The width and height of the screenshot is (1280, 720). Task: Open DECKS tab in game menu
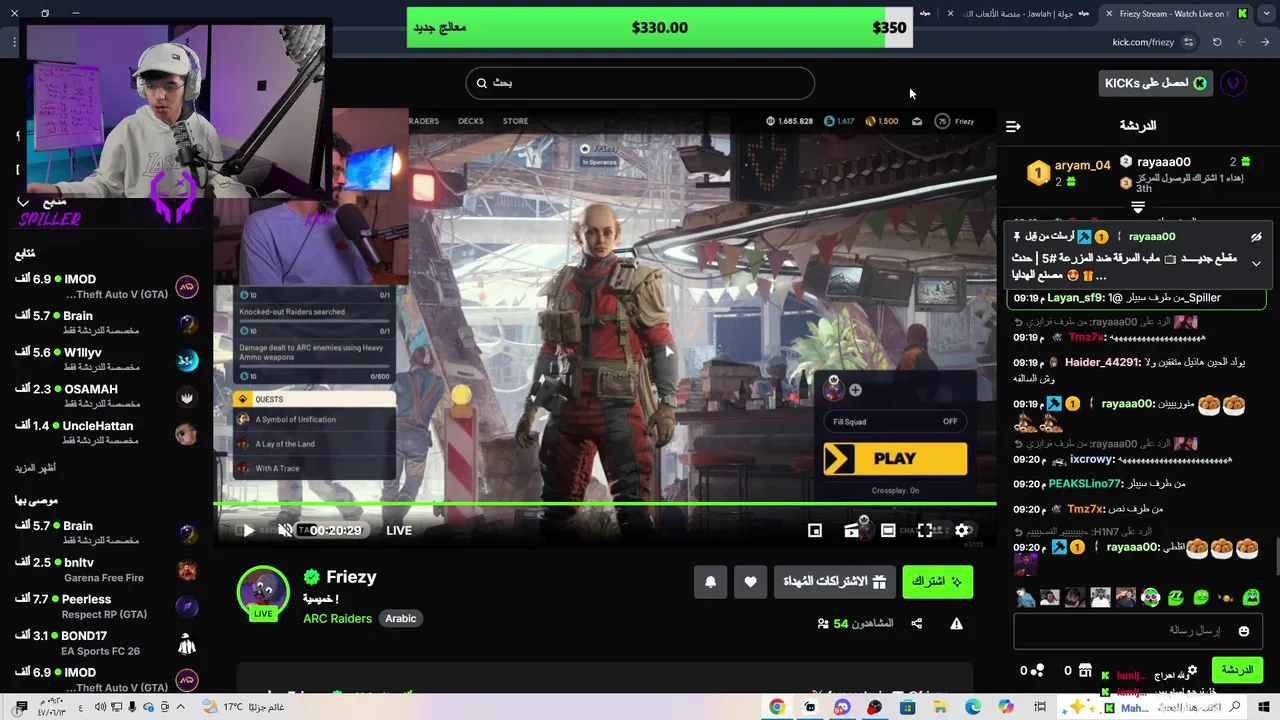point(471,121)
